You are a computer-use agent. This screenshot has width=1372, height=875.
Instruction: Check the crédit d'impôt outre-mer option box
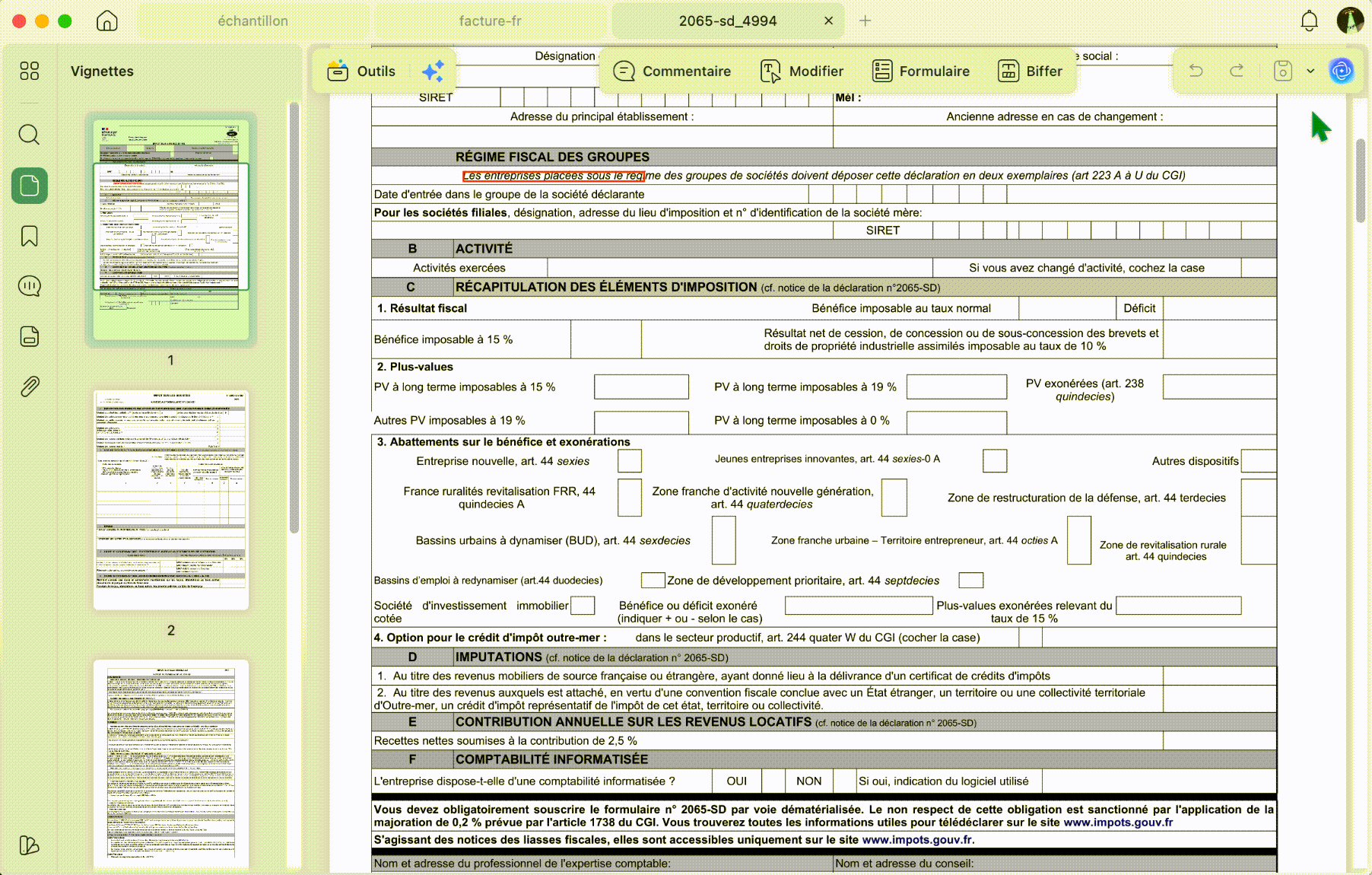1031,638
